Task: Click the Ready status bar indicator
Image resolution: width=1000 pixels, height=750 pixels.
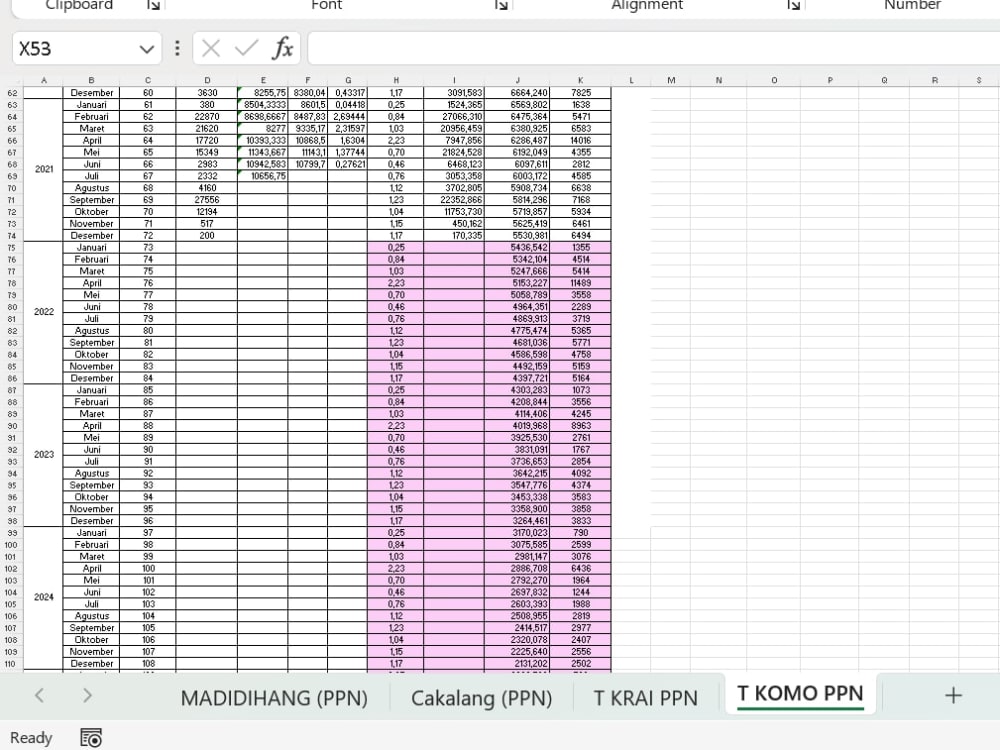Action: click(31, 738)
